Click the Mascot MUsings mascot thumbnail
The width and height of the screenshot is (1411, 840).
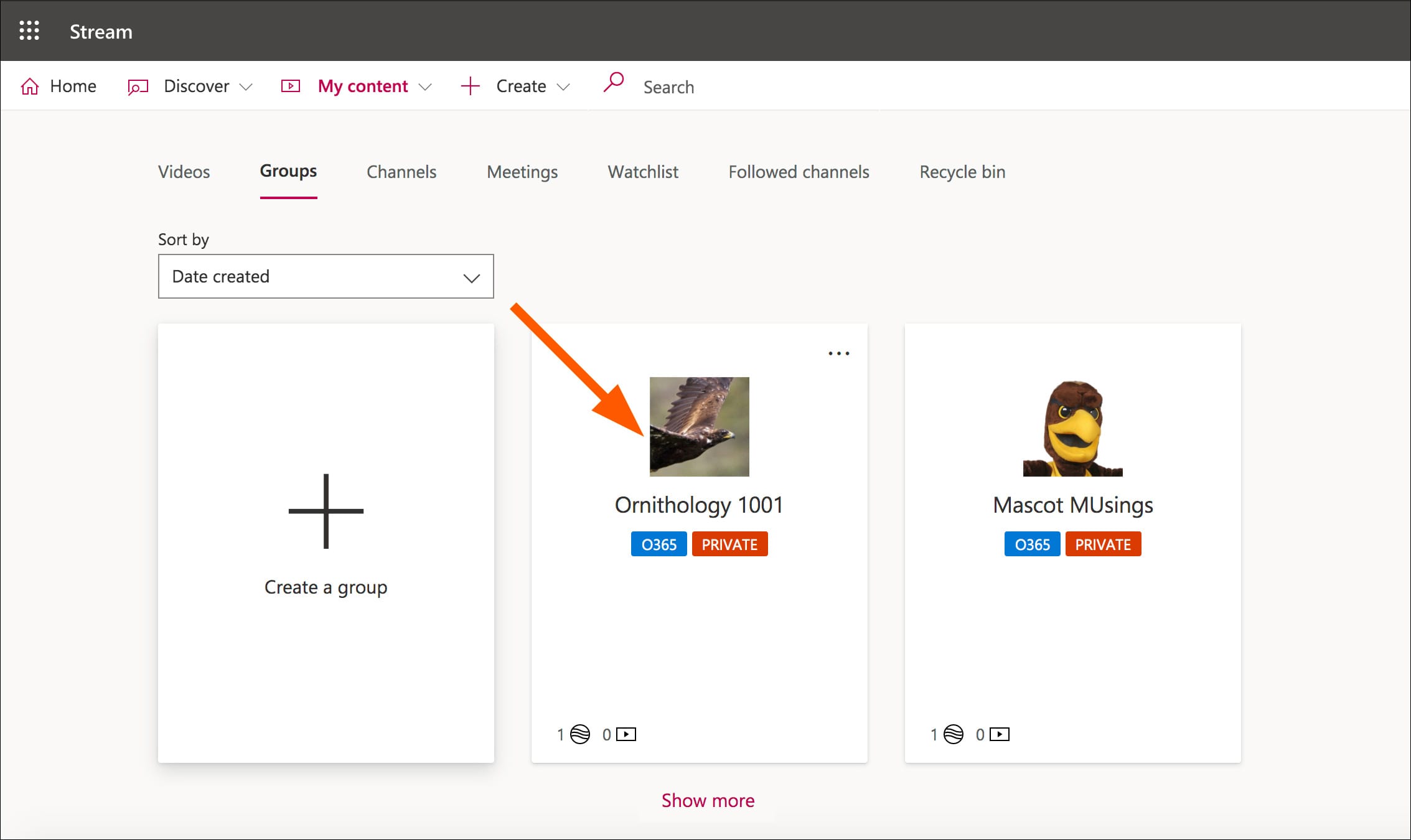click(1072, 427)
